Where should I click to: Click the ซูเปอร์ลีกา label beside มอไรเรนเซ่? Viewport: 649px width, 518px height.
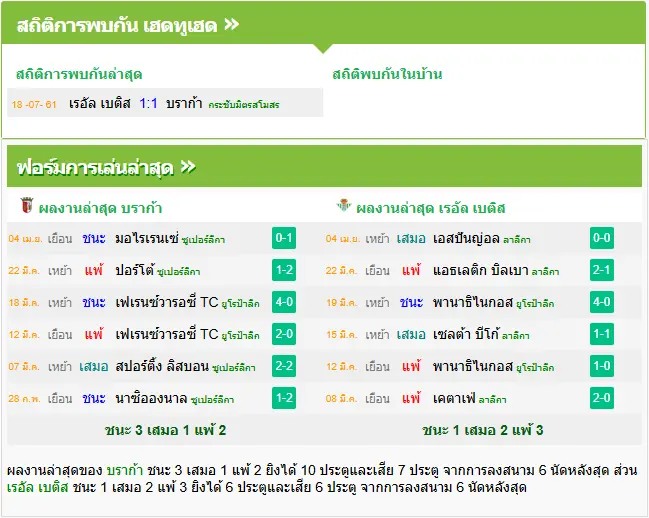203,240
